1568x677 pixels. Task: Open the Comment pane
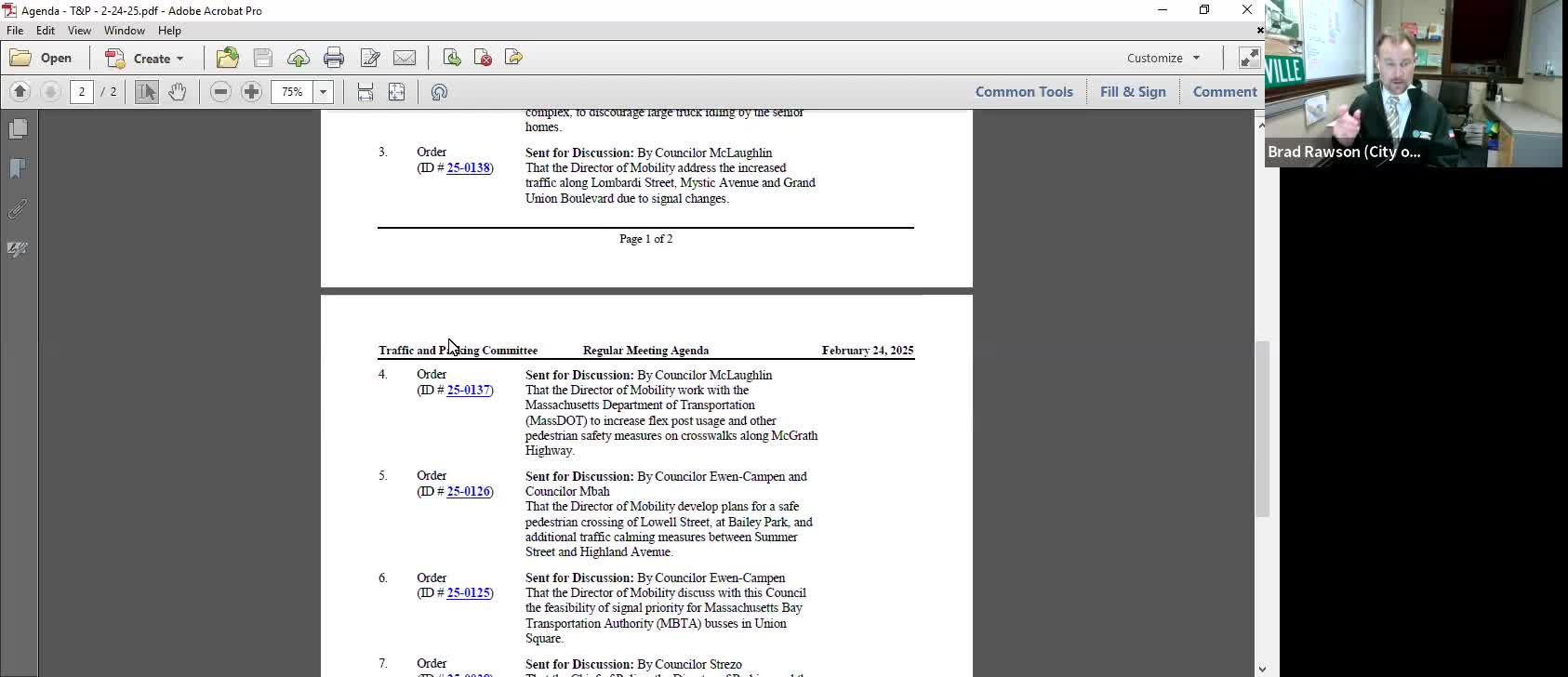(x=1225, y=92)
